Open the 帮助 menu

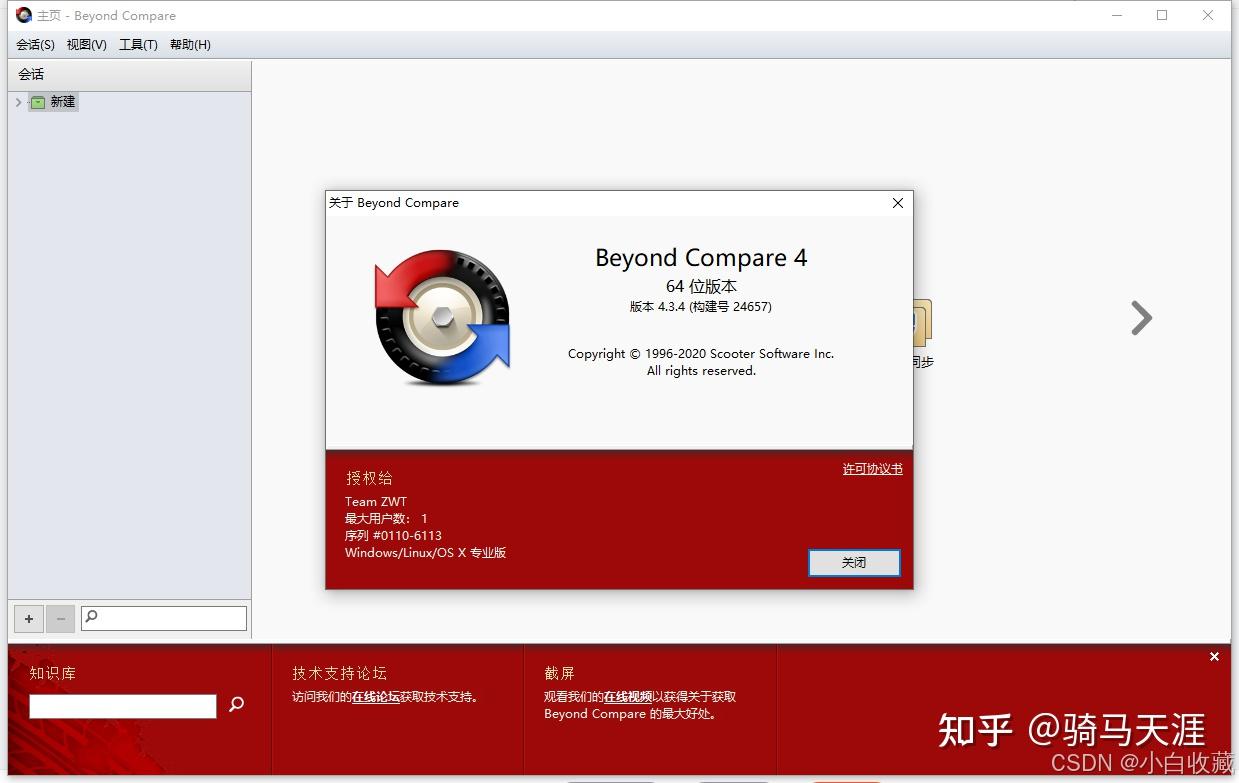coord(189,44)
